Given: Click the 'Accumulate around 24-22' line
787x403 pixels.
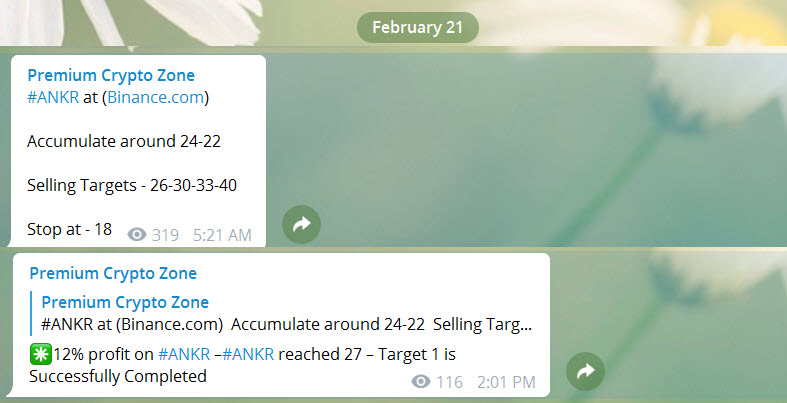Looking at the screenshot, I should pyautogui.click(x=124, y=141).
